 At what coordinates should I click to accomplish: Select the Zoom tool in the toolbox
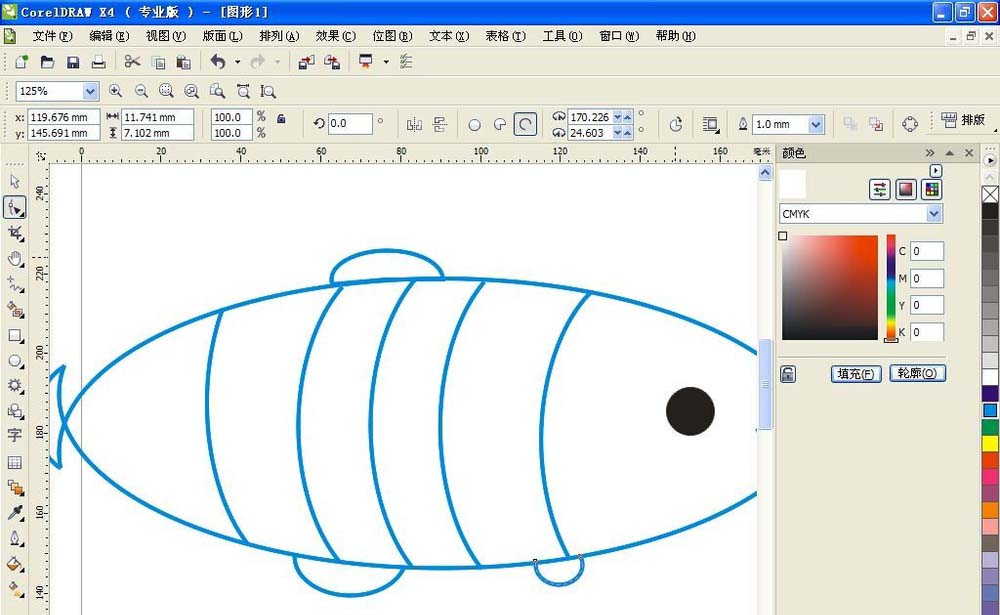tap(14, 259)
